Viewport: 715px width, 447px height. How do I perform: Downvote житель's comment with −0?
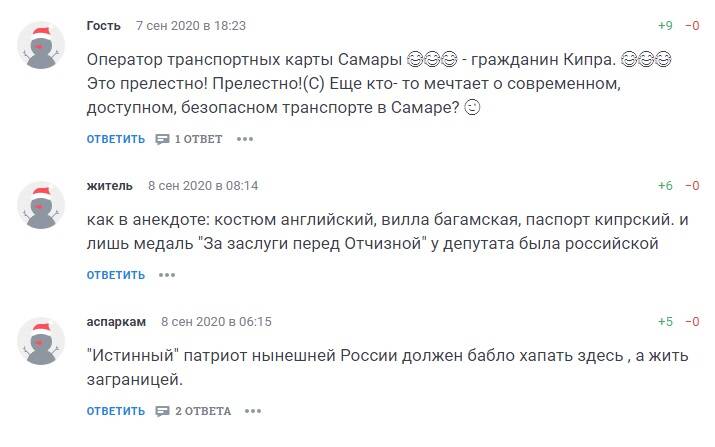point(692,186)
